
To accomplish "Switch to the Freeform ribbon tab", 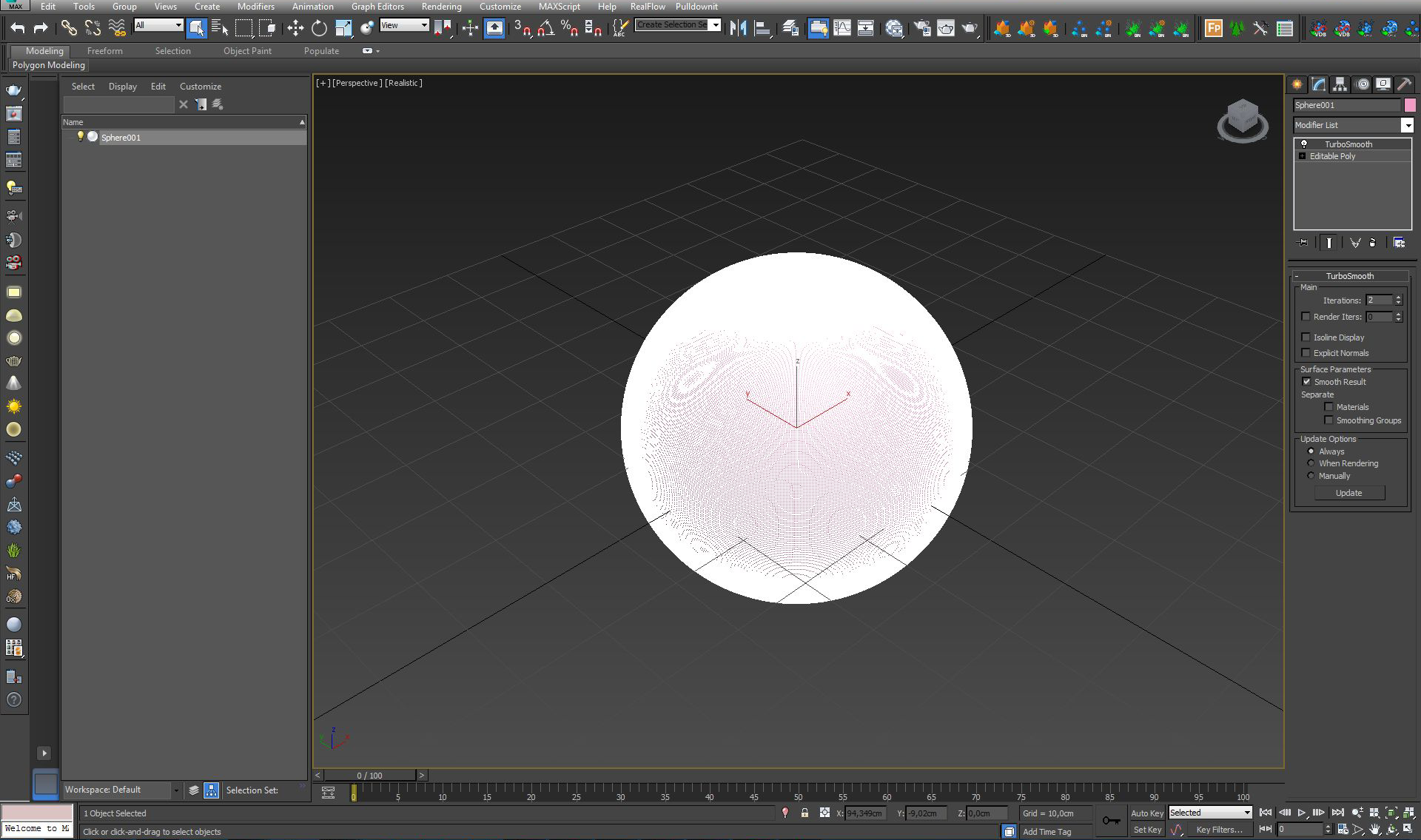I will pos(105,51).
